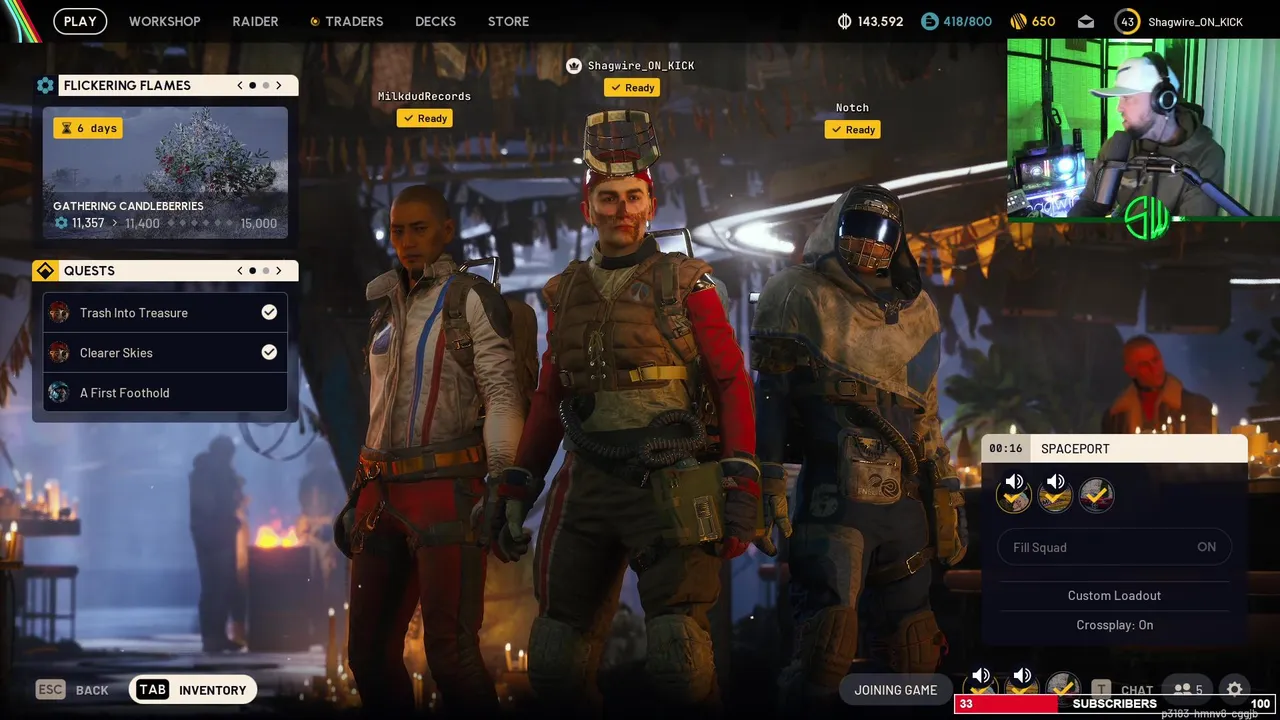The image size is (1280, 720).
Task: Toggle the Crossplay: On setting
Action: 1114,625
